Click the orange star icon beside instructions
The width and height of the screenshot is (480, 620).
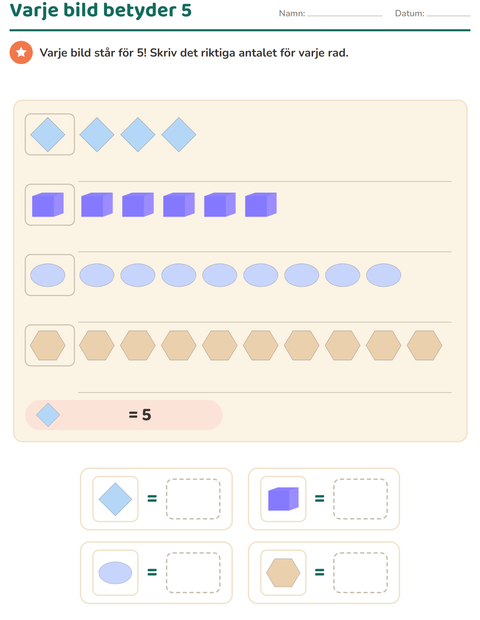(x=21, y=52)
